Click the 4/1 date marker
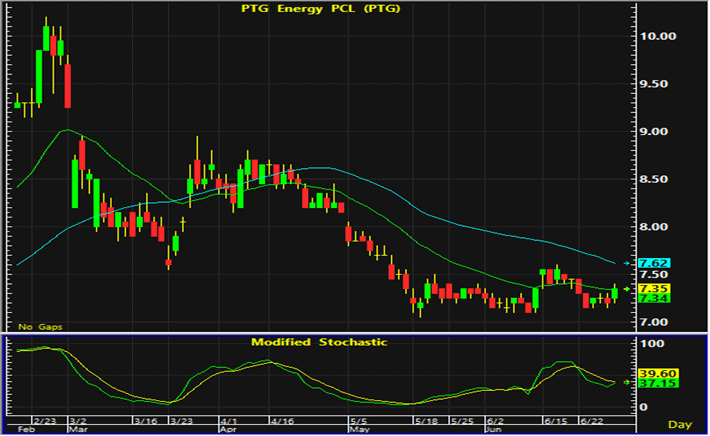The image size is (710, 436). (x=229, y=421)
